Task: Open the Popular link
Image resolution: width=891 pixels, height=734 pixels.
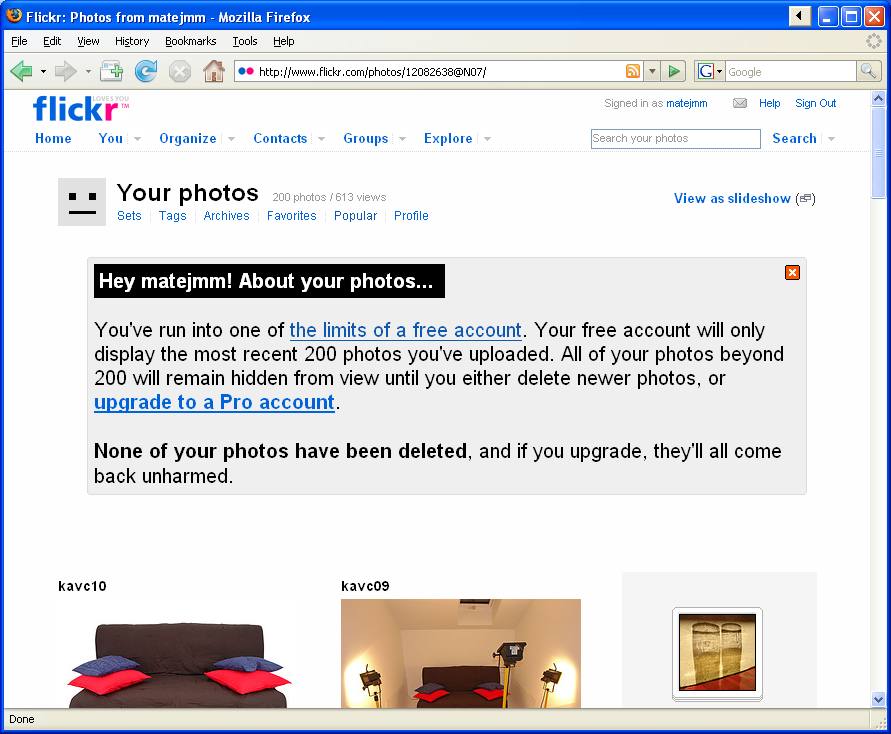Action: pos(355,216)
